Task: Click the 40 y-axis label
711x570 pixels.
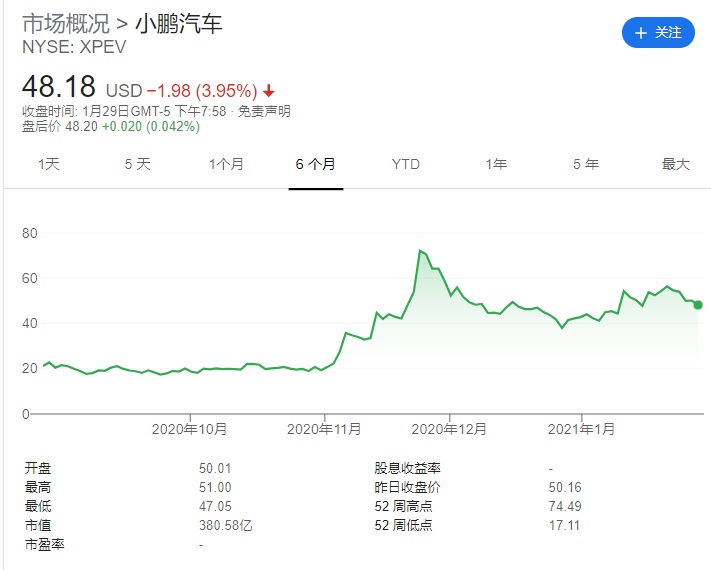Action: 30,323
